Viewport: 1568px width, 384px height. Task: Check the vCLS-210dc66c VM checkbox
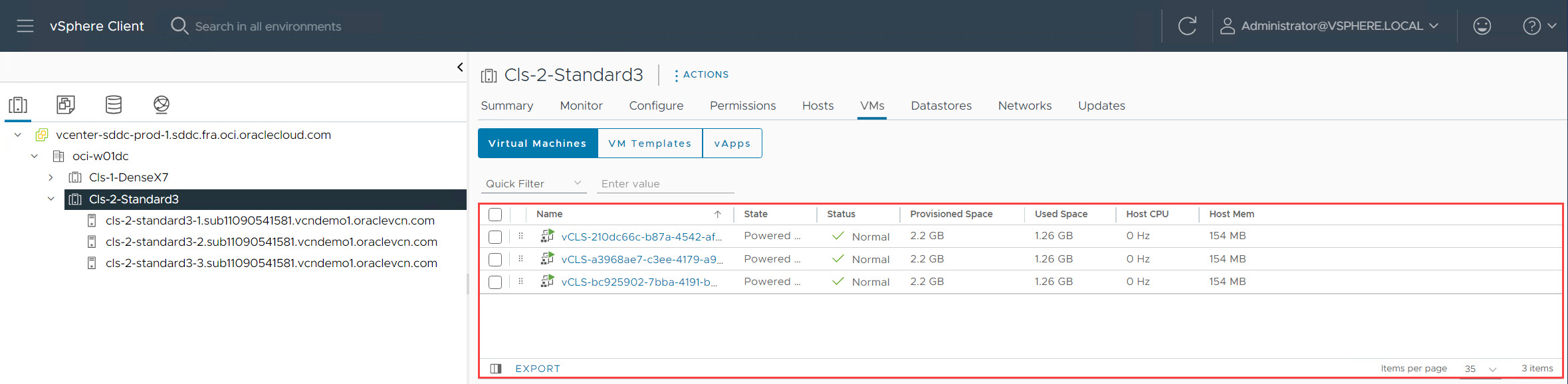coord(495,237)
